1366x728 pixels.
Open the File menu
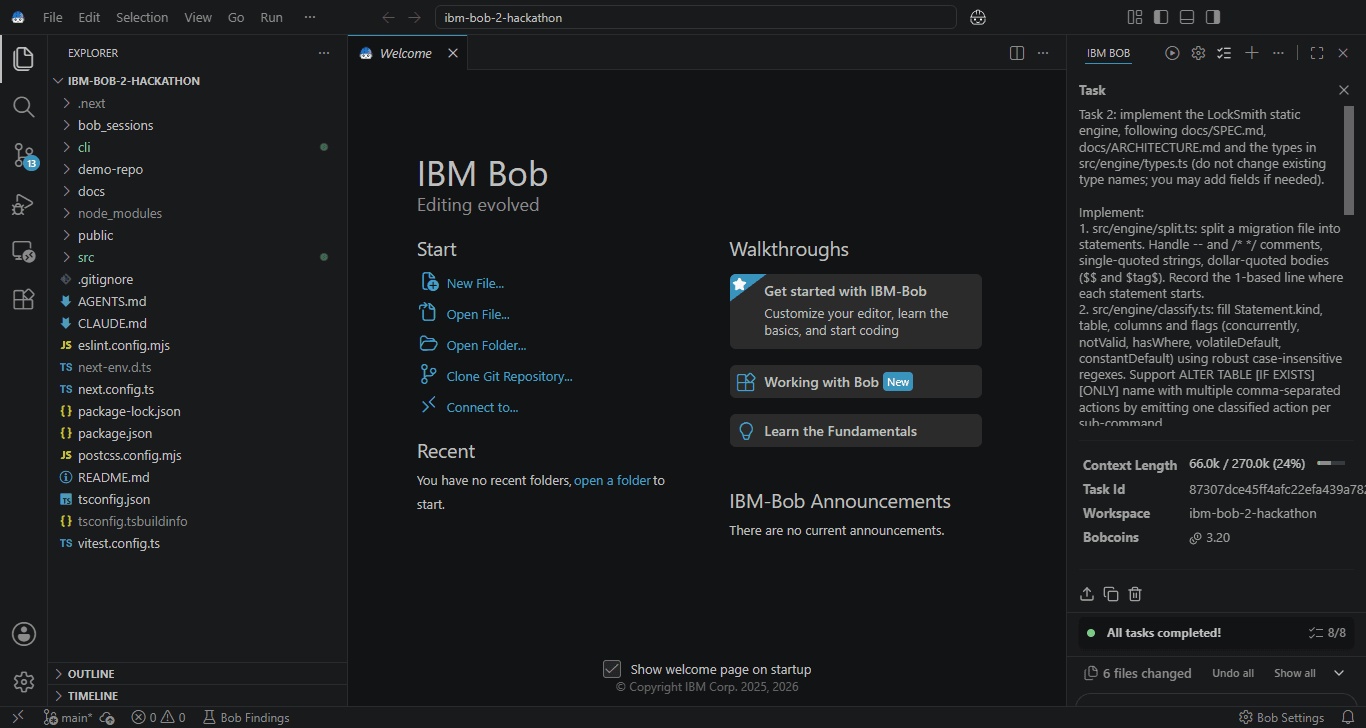53,17
